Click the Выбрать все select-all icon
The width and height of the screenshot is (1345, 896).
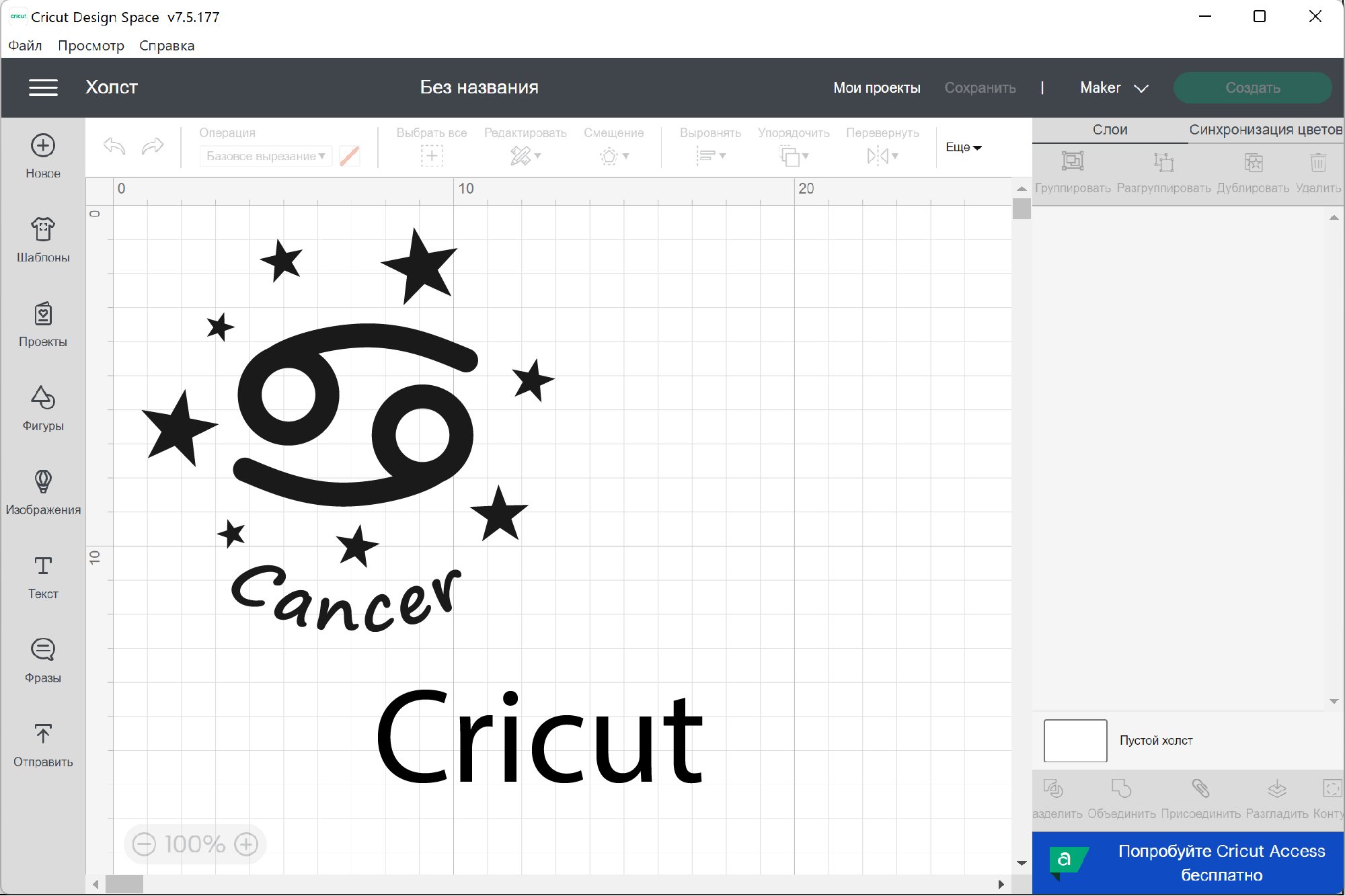(432, 156)
